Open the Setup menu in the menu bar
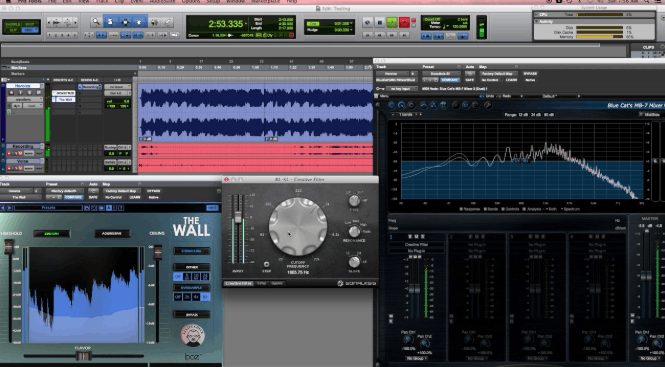This screenshot has width=665, height=367. click(x=212, y=2)
